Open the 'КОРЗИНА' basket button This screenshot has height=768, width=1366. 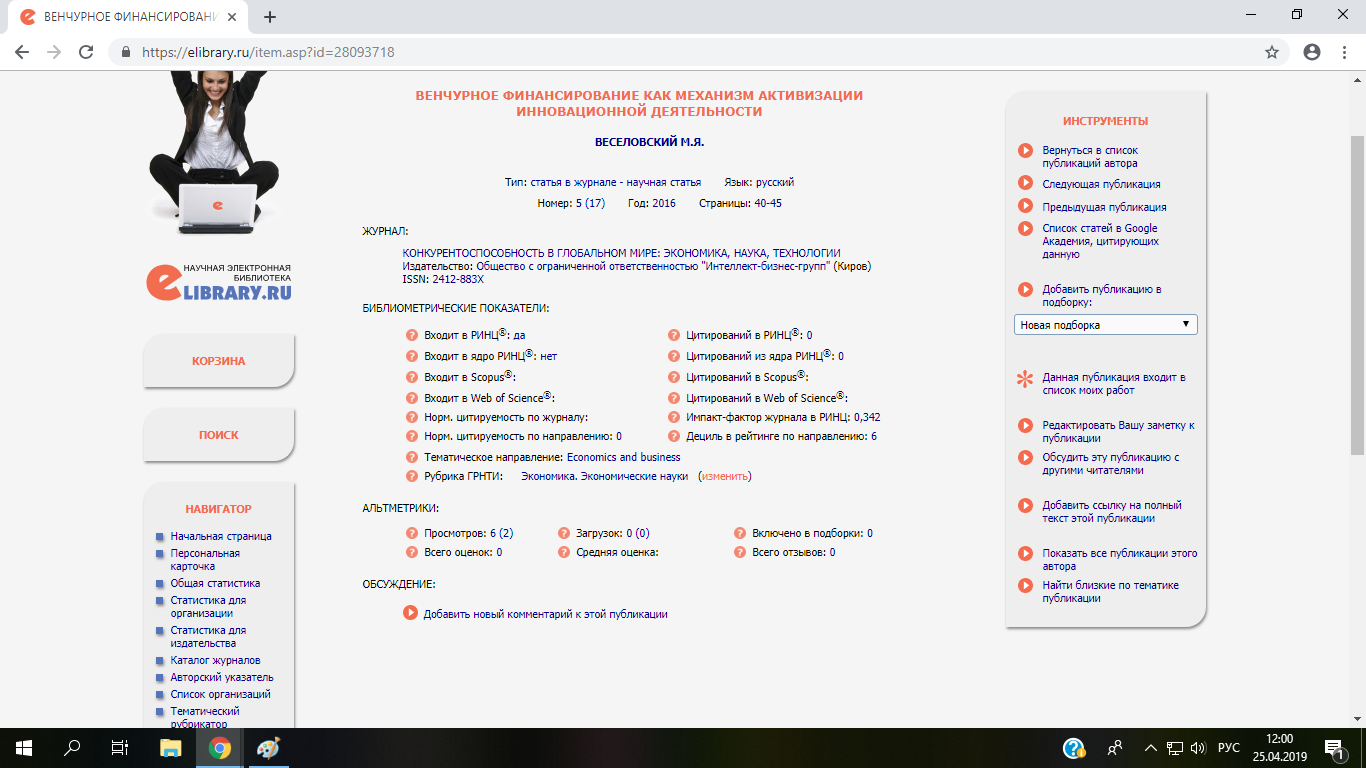(219, 361)
